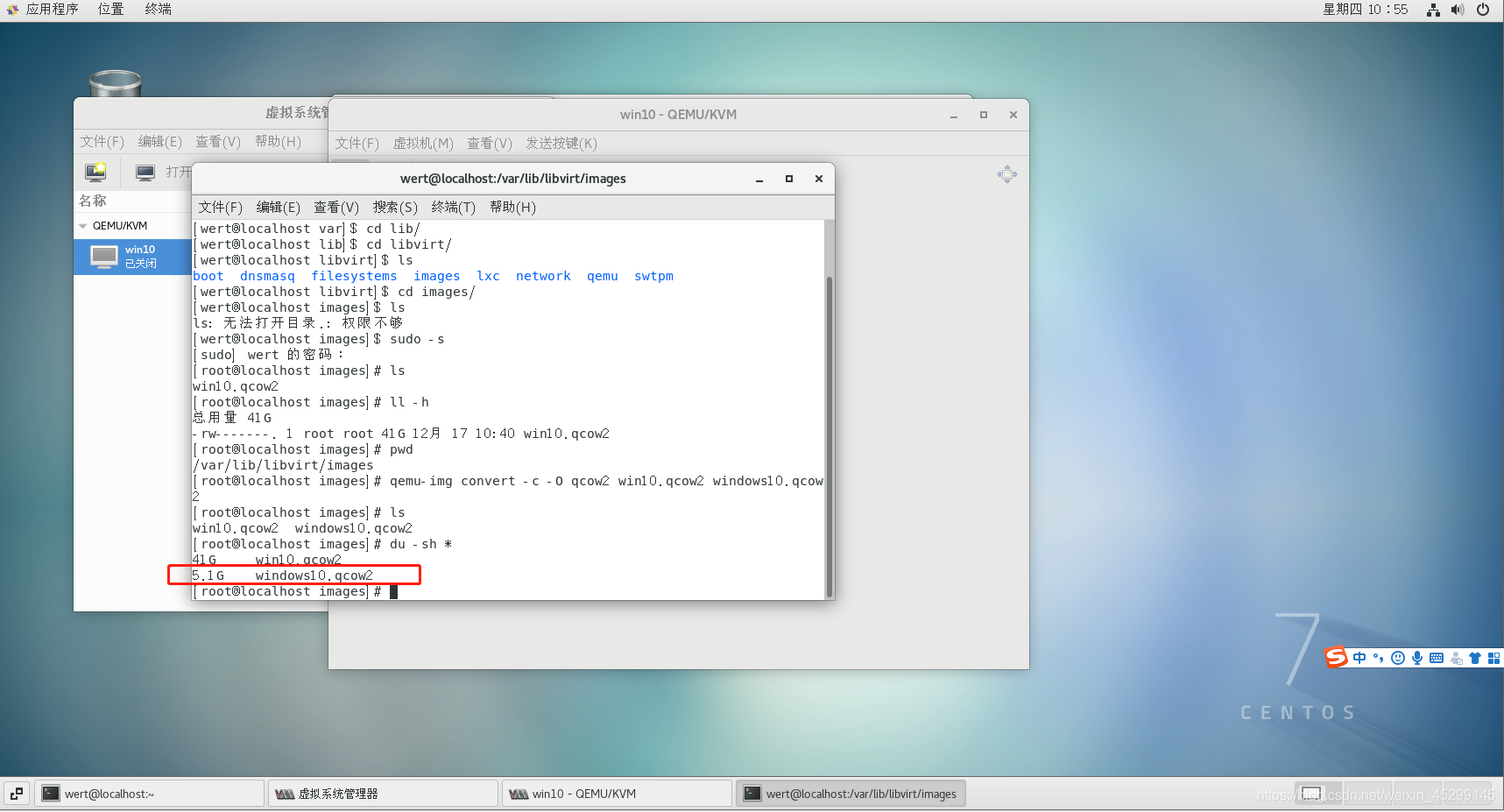Close the win10 QEMU/KVM window

1013,115
